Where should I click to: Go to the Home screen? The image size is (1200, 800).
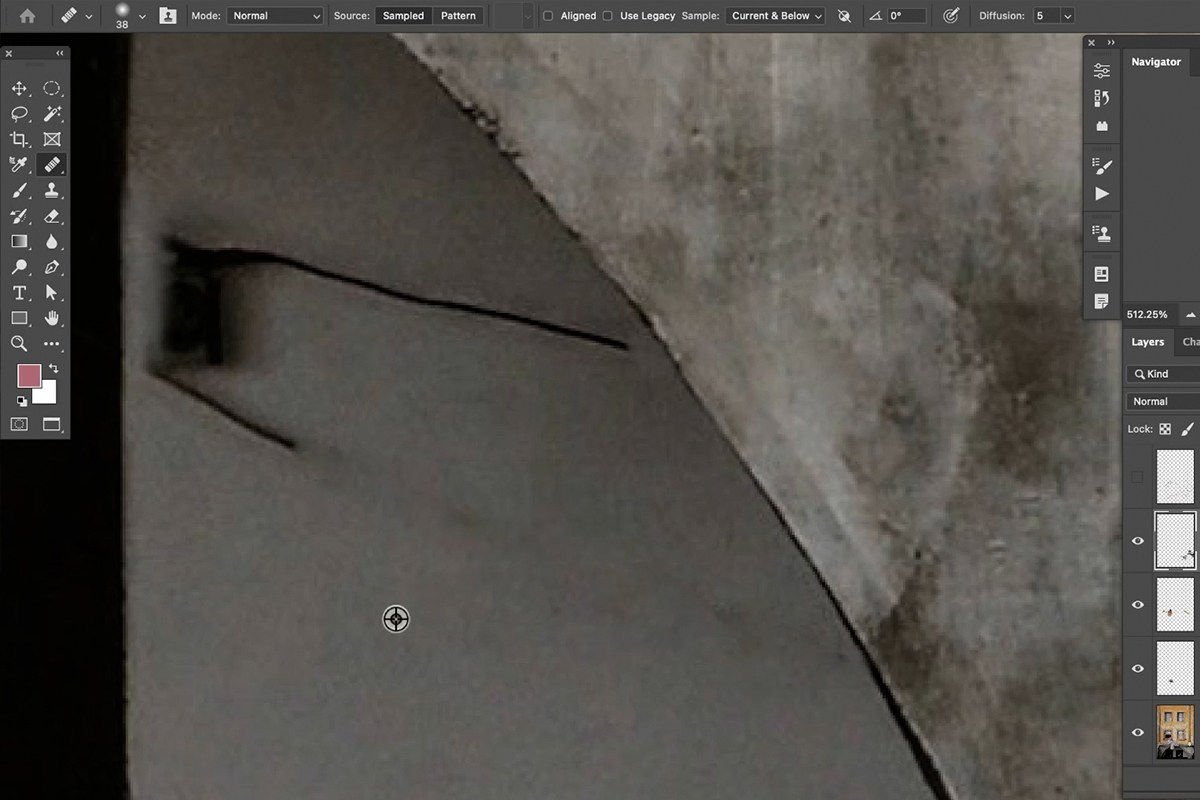pyautogui.click(x=27, y=16)
